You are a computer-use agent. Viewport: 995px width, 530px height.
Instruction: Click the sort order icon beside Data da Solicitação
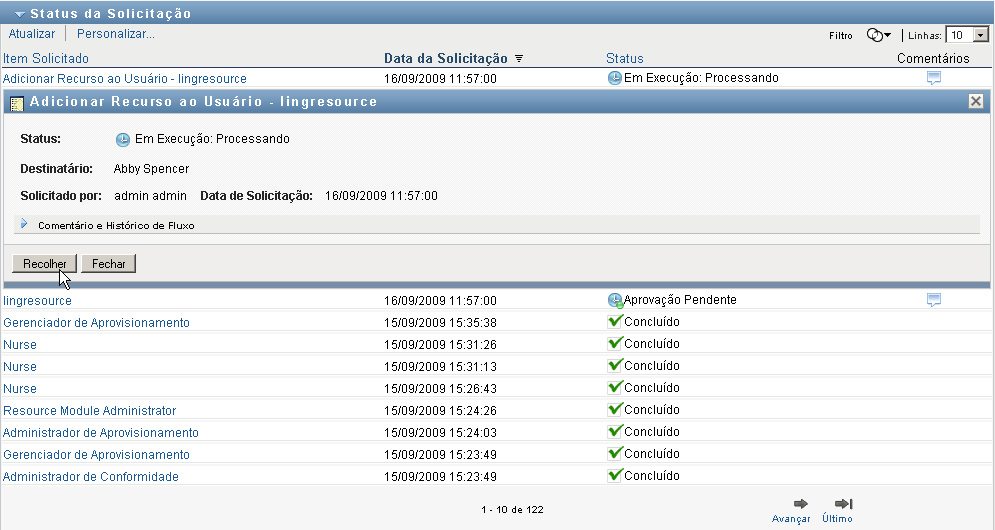518,58
